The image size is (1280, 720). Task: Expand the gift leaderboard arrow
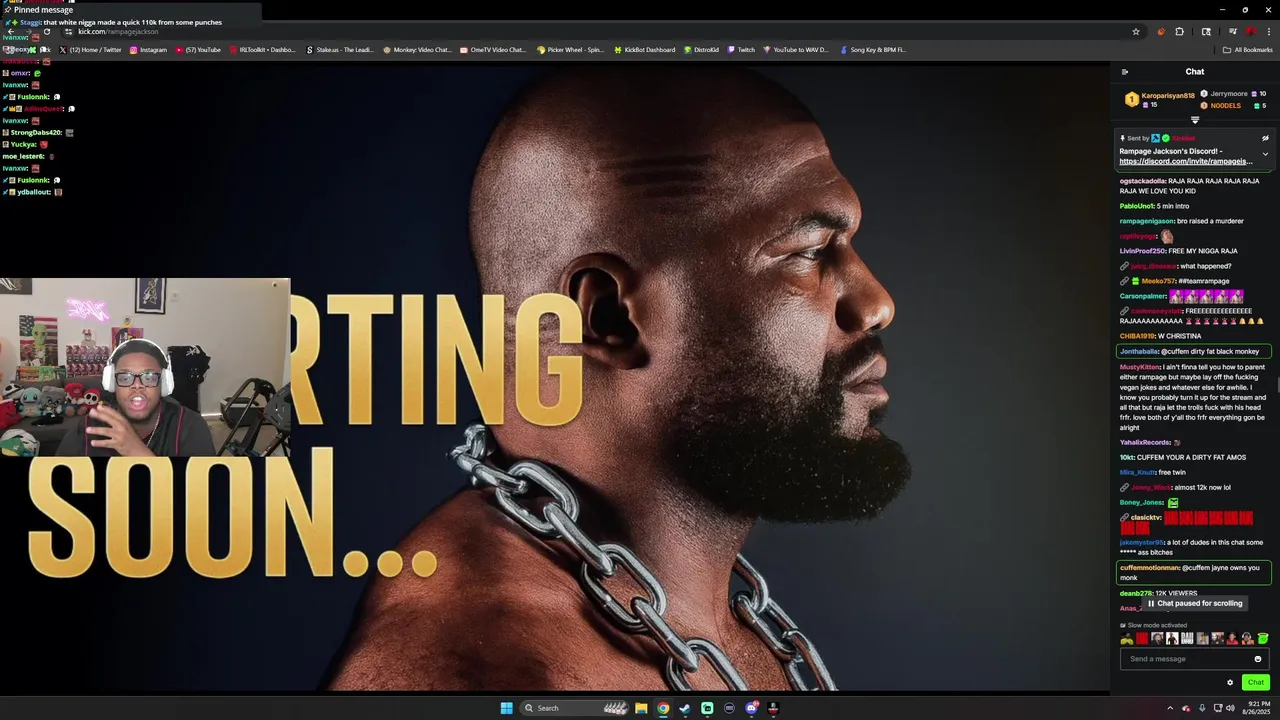pos(1195,120)
